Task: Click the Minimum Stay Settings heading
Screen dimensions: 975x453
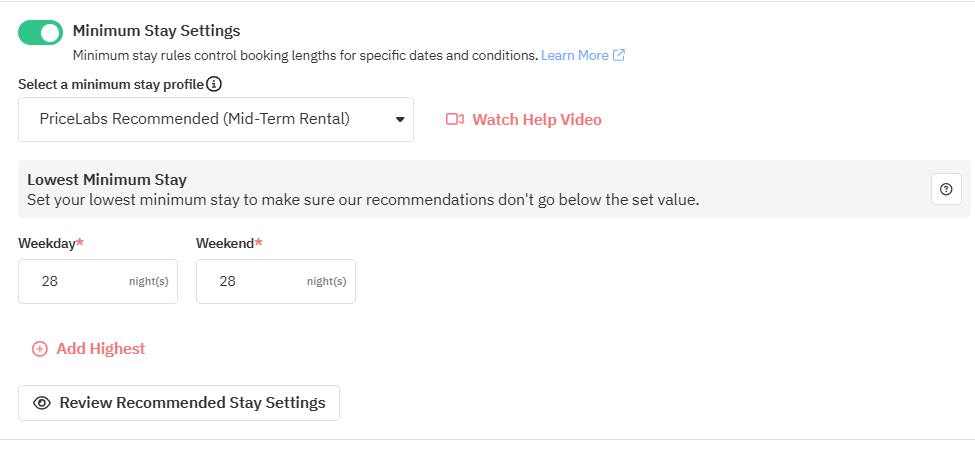Action: pyautogui.click(x=156, y=31)
